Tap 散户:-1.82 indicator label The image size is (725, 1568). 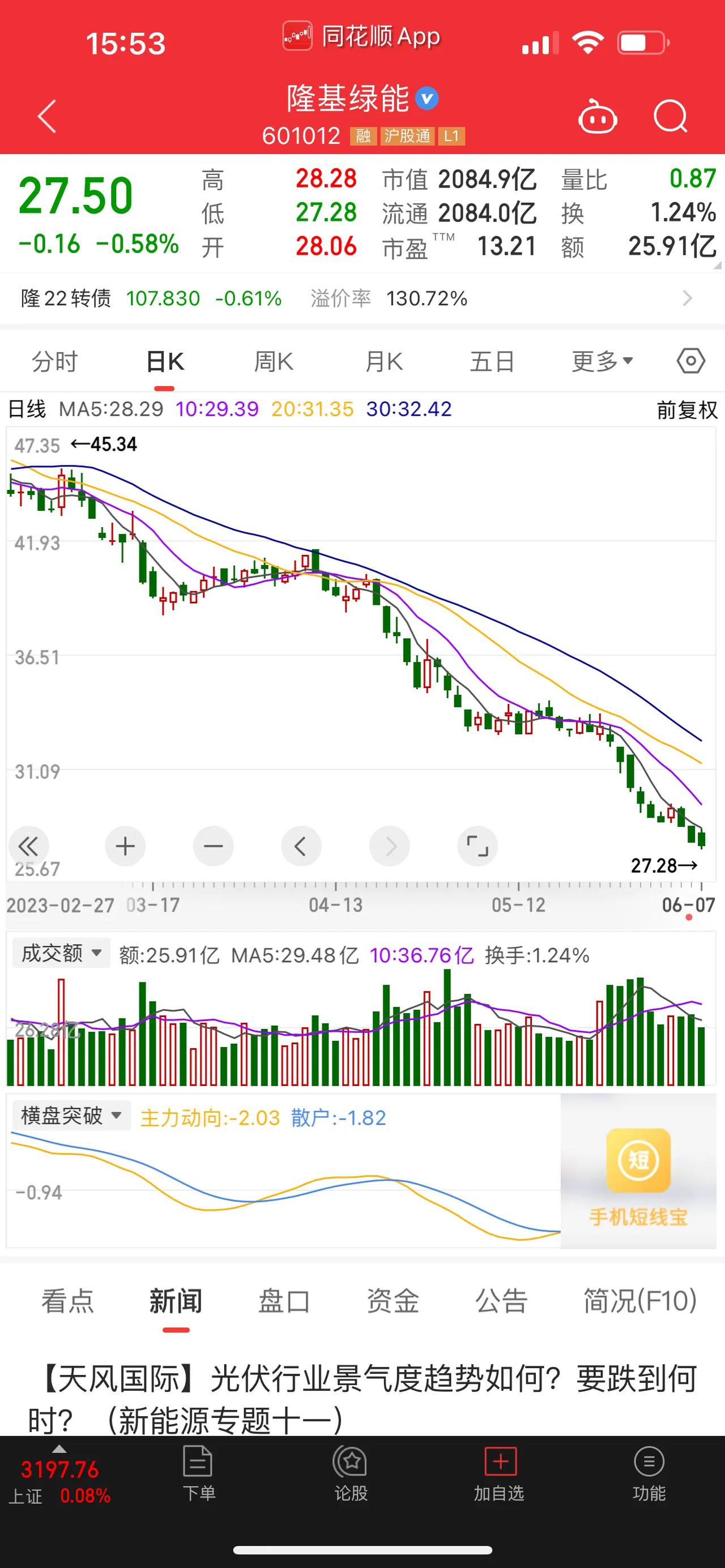(339, 1118)
